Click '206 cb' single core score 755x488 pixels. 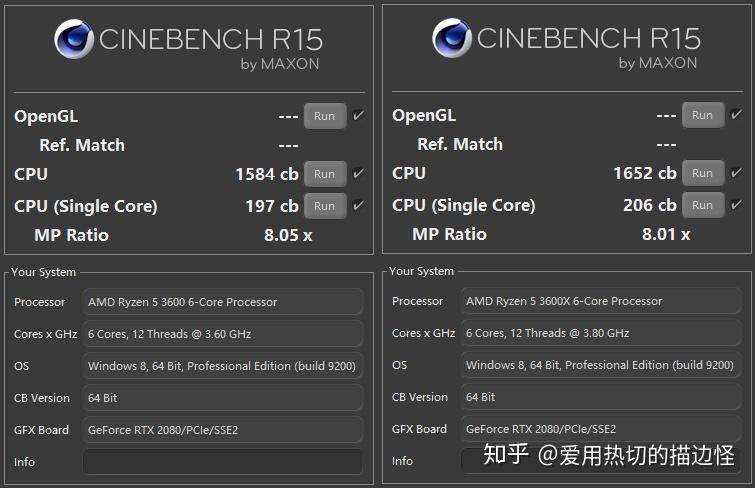650,205
